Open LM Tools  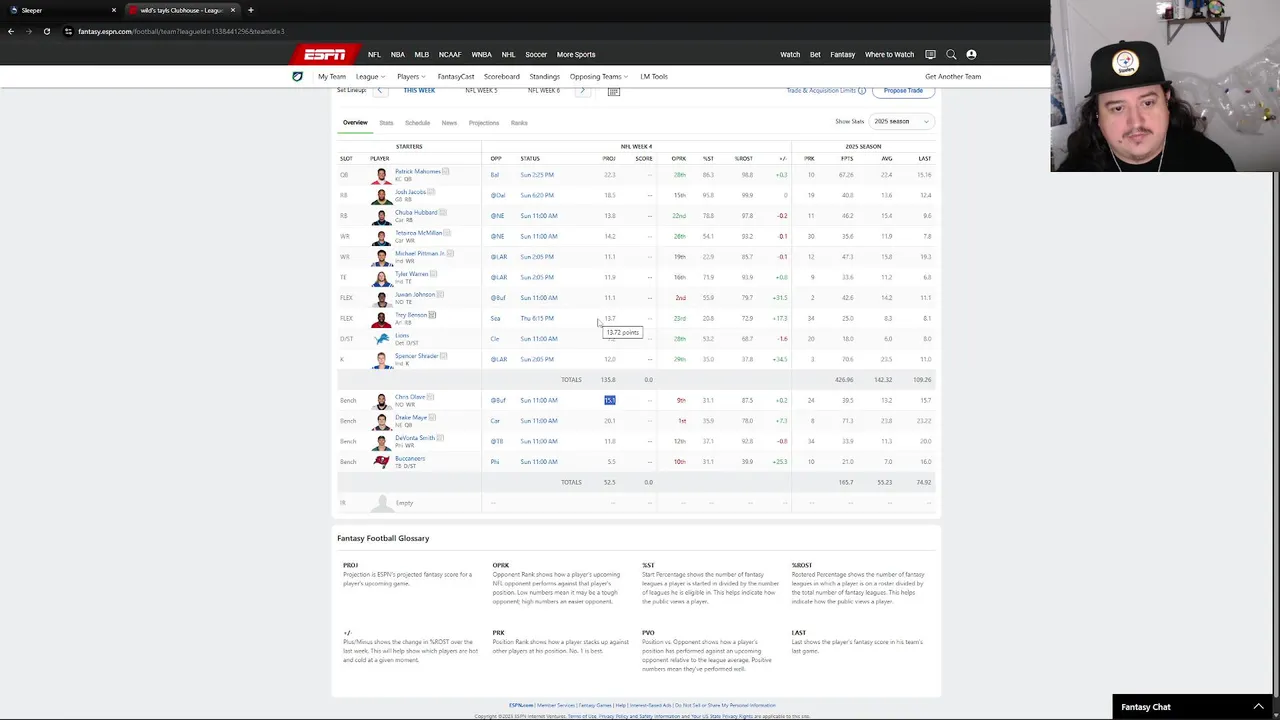pos(654,76)
